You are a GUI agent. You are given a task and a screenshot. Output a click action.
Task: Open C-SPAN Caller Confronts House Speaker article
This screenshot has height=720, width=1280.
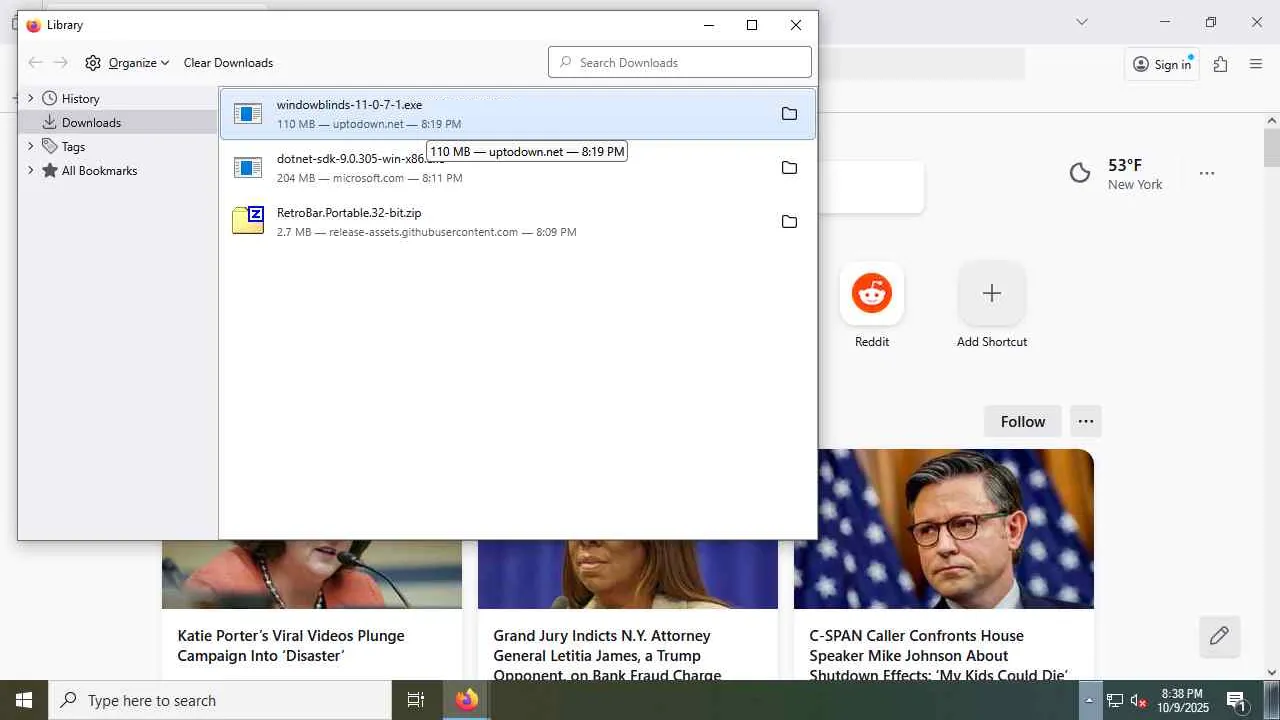pos(939,655)
